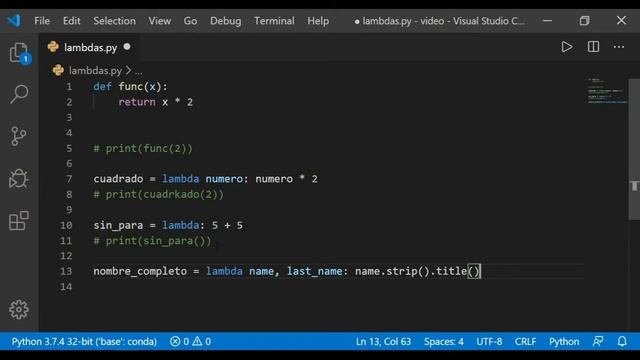Click the minimap code overview
The height and width of the screenshot is (360, 640).
[607, 91]
